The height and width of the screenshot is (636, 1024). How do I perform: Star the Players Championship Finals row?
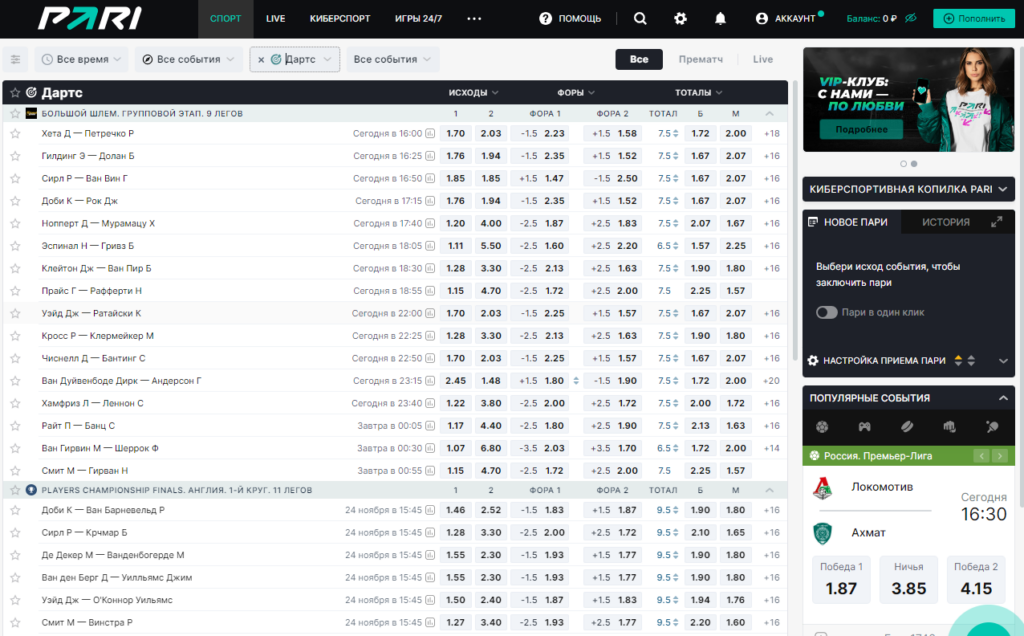[15, 490]
